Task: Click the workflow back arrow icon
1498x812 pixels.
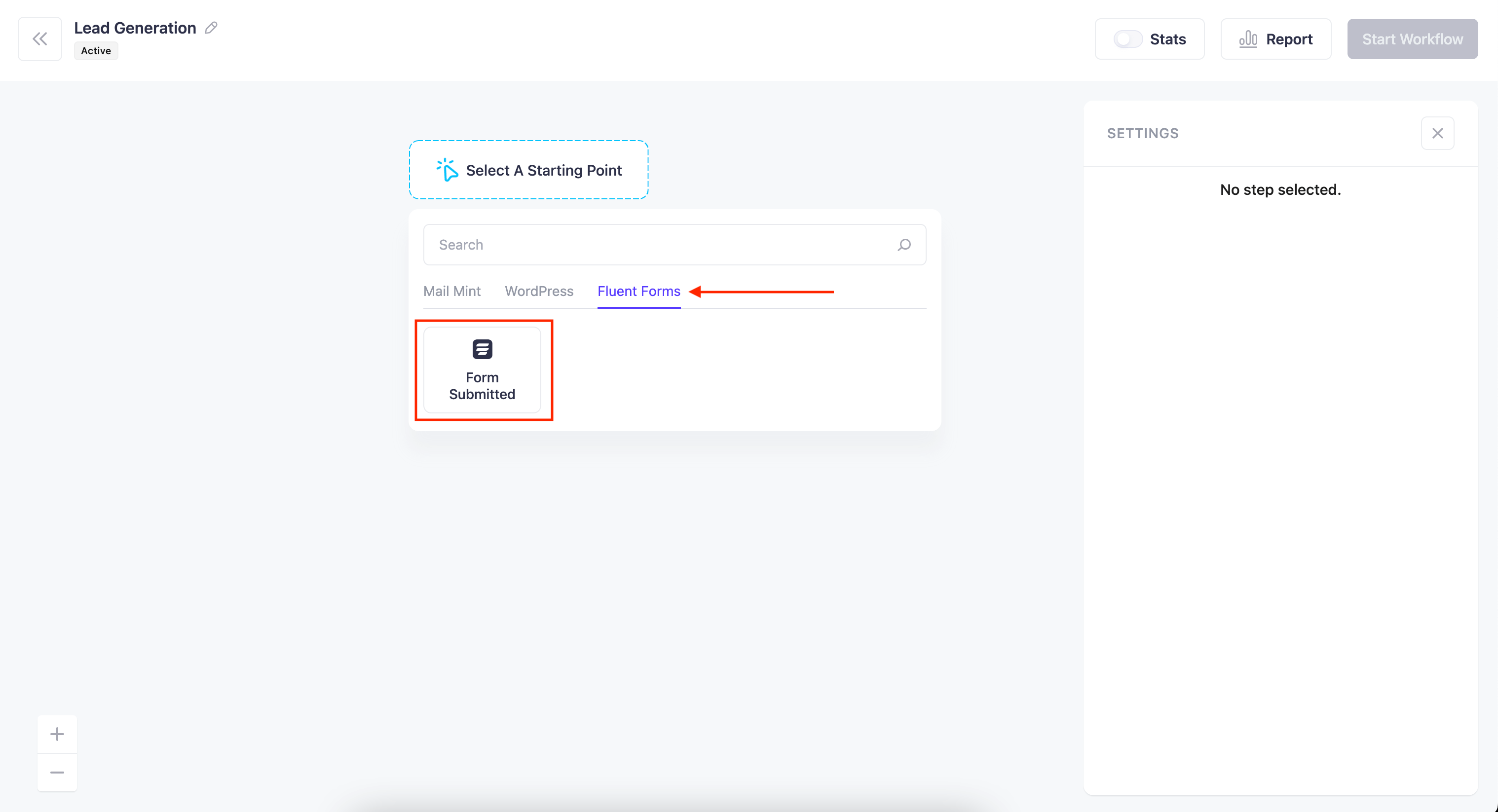Action: point(39,39)
